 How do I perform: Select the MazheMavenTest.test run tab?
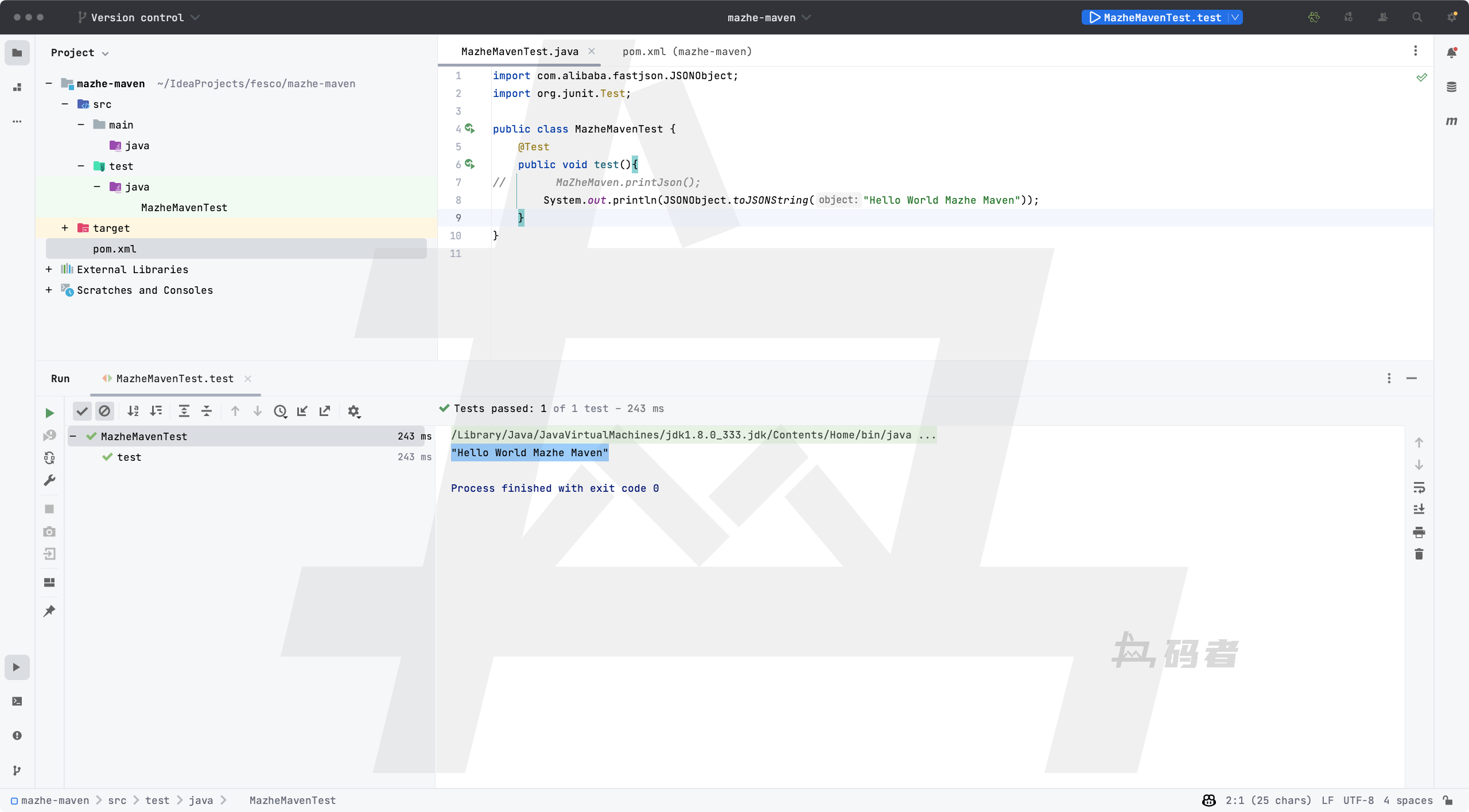pyautogui.click(x=174, y=379)
